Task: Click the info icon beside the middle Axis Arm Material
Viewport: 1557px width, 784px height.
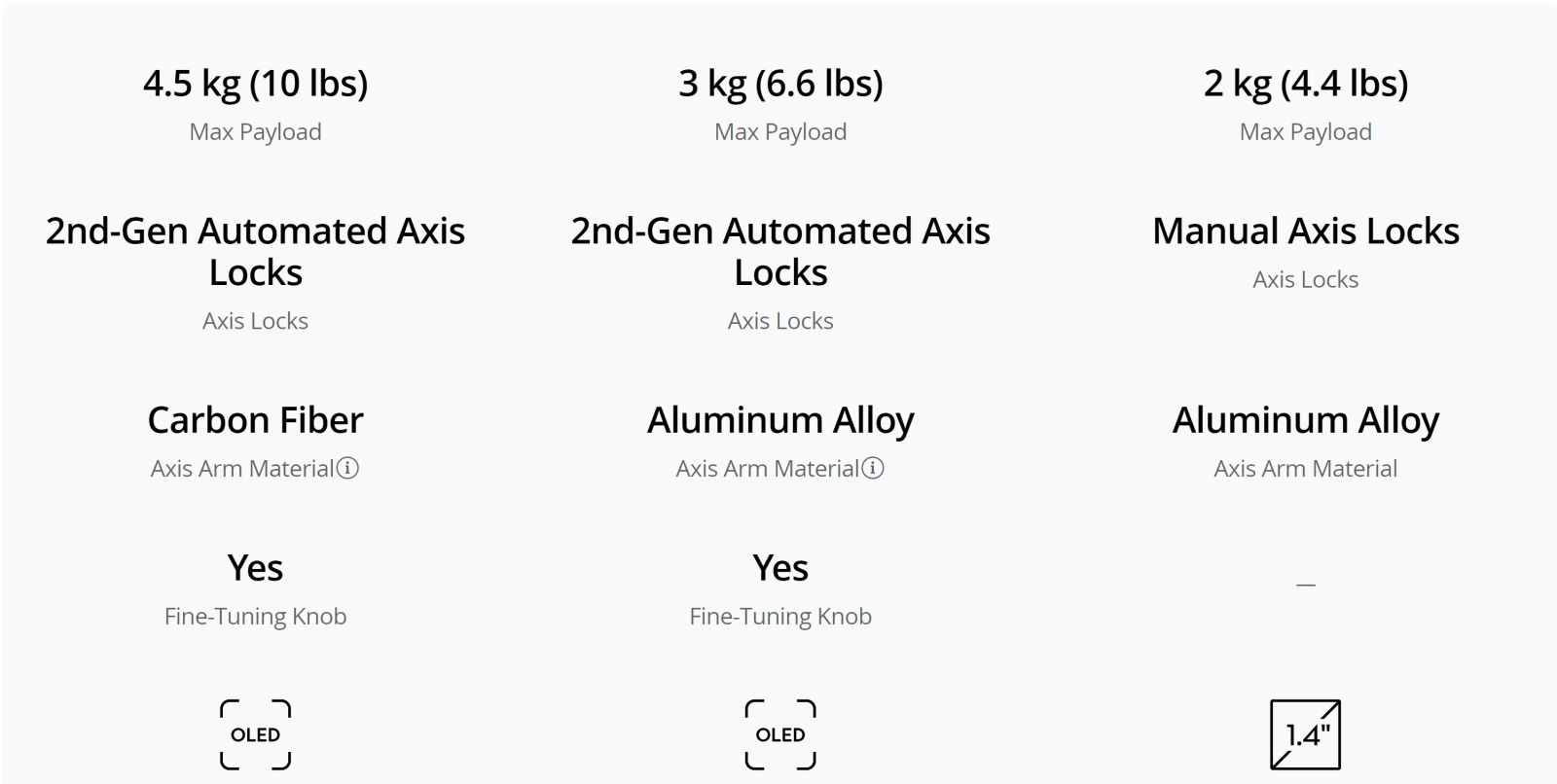Action: pyautogui.click(x=873, y=468)
